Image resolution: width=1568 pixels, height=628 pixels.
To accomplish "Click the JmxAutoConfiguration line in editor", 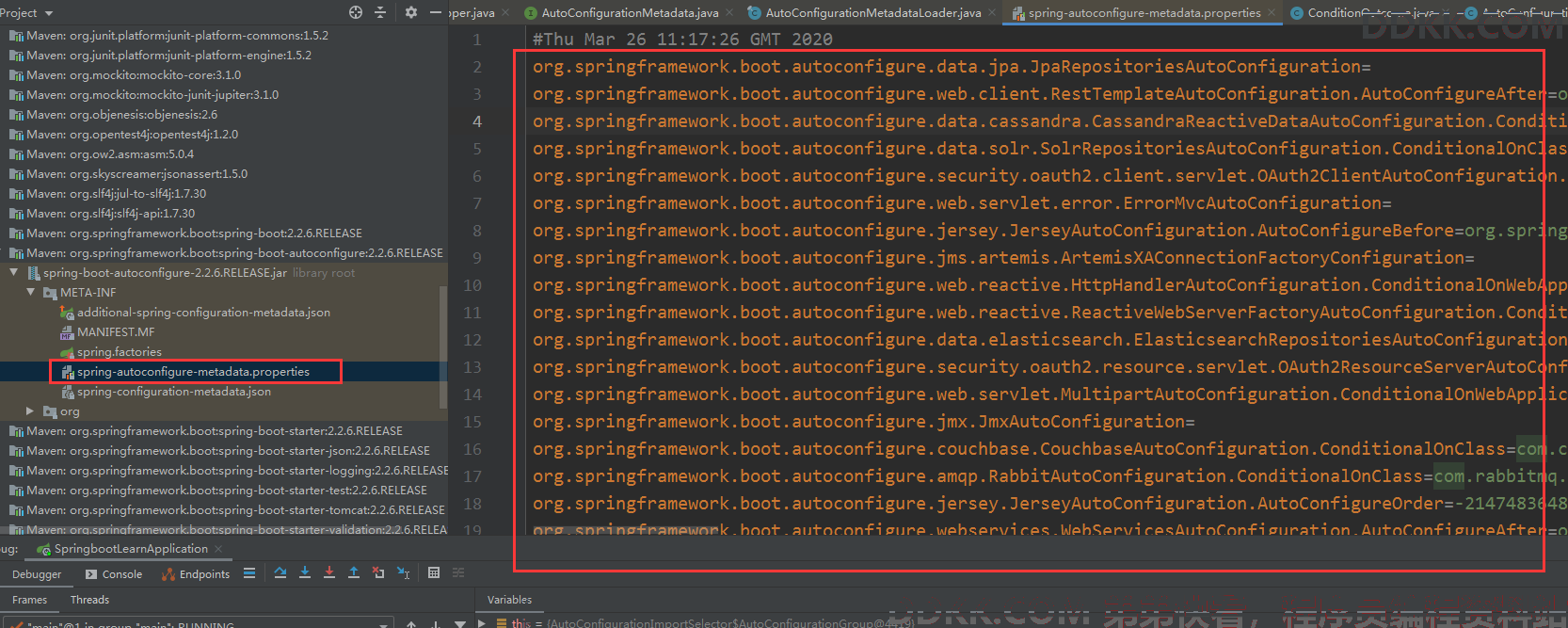I will (863, 422).
